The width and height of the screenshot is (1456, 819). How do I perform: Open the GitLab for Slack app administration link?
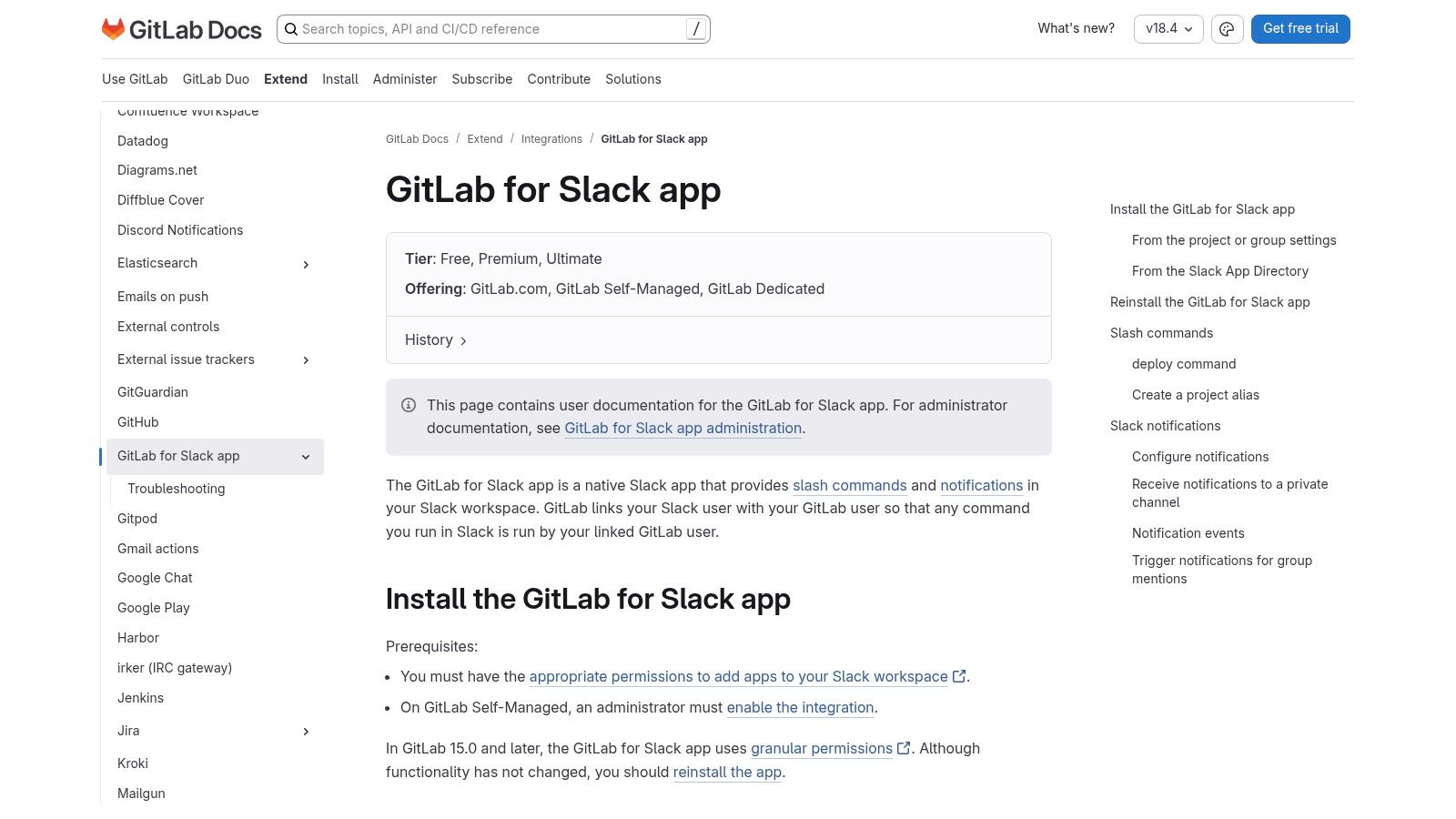[x=682, y=428]
